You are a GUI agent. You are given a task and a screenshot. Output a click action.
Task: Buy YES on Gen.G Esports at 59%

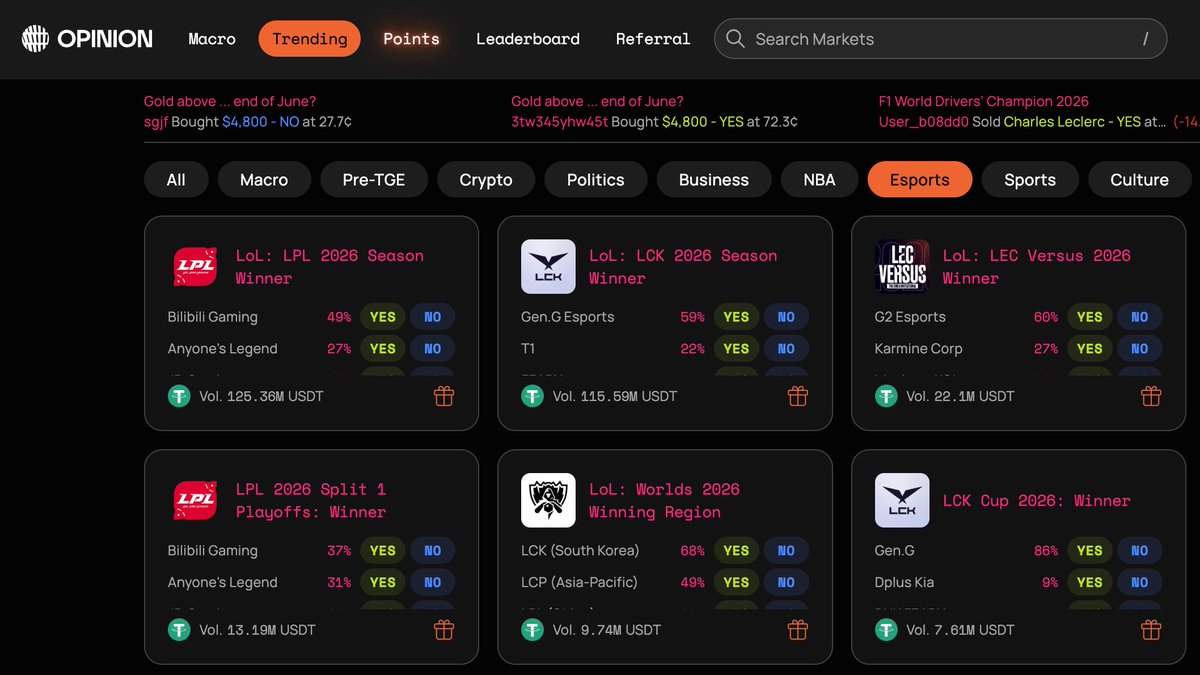tap(736, 317)
